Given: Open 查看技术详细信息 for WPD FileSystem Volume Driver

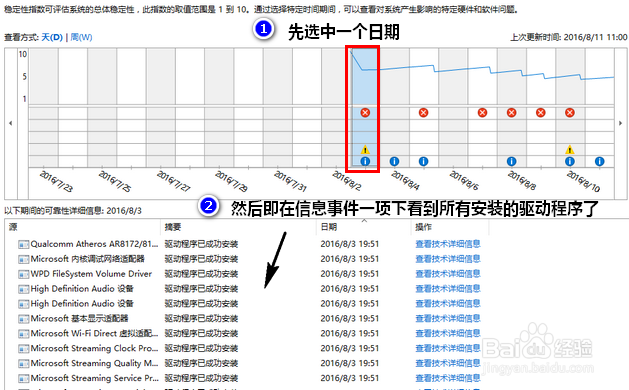Looking at the screenshot, I should click(x=448, y=274).
